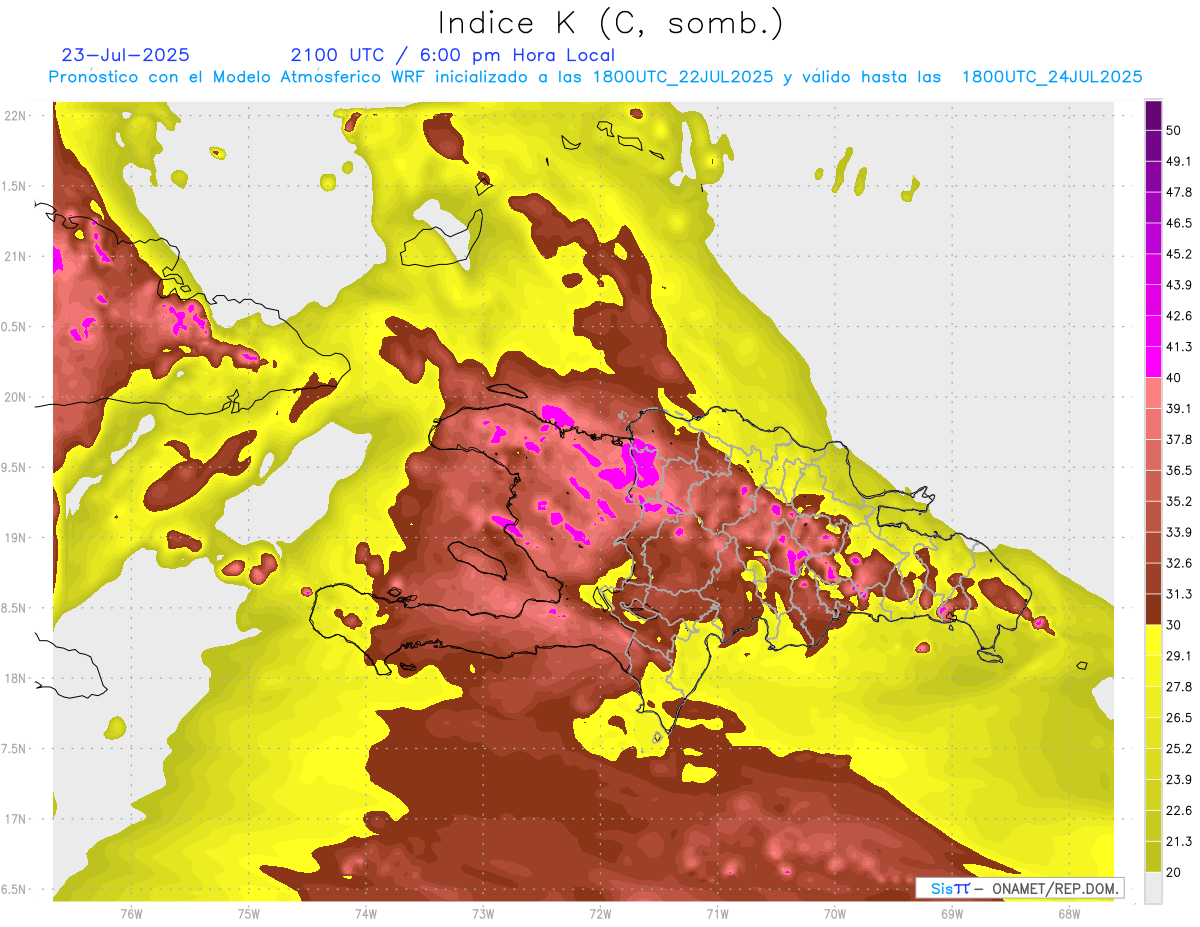Pick the dark purple legend band above 50
Viewport: 1200px width, 927px height.
(x=1153, y=115)
